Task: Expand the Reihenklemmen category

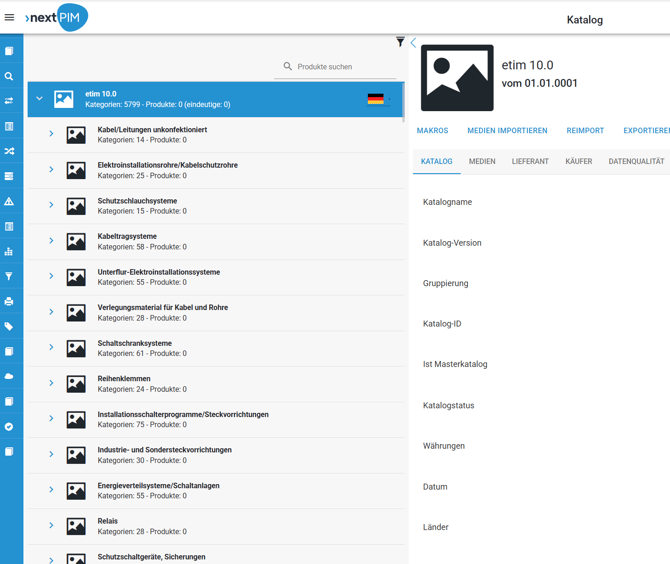Action: pos(51,383)
